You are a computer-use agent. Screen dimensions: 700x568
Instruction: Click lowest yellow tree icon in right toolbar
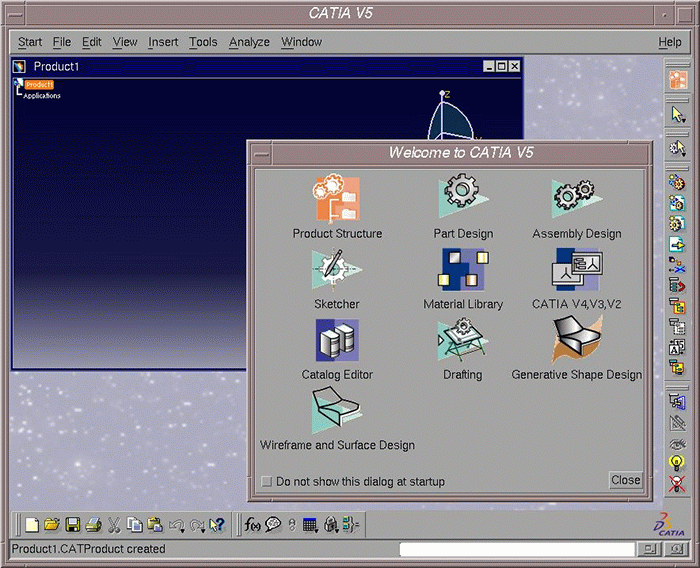[677, 368]
